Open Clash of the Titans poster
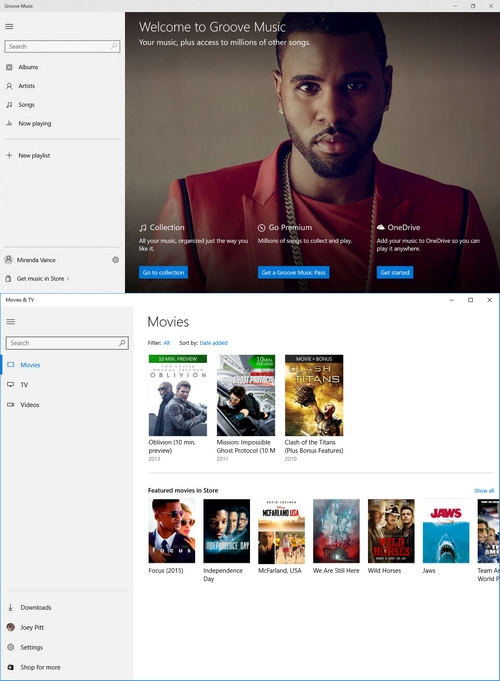Screen dimensions: 500x681 314,395
